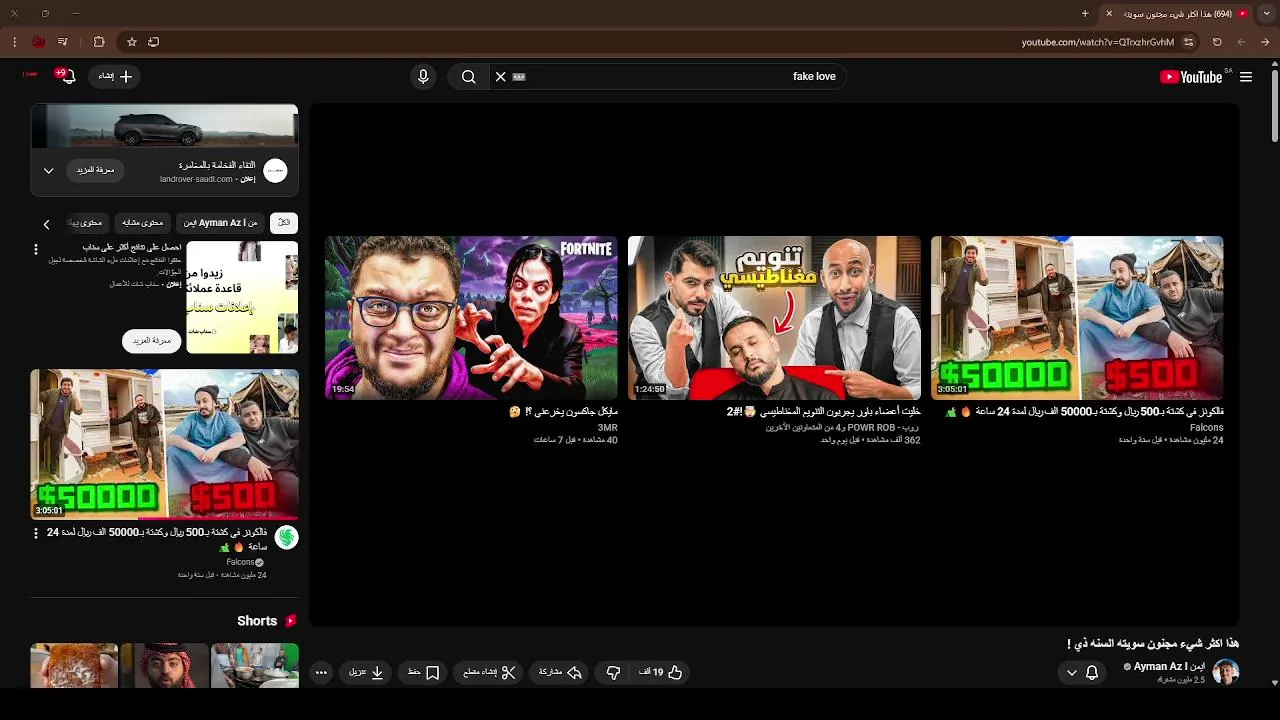
Task: Dislike the video
Action: pos(614,673)
